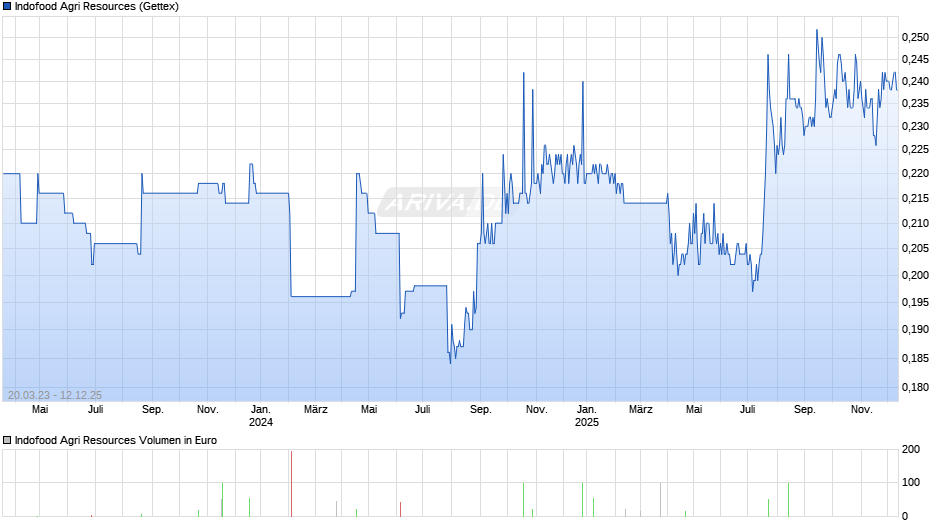This screenshot has height=526, width=940.
Task: Click the '0,240' price axis label
Action: pos(915,82)
